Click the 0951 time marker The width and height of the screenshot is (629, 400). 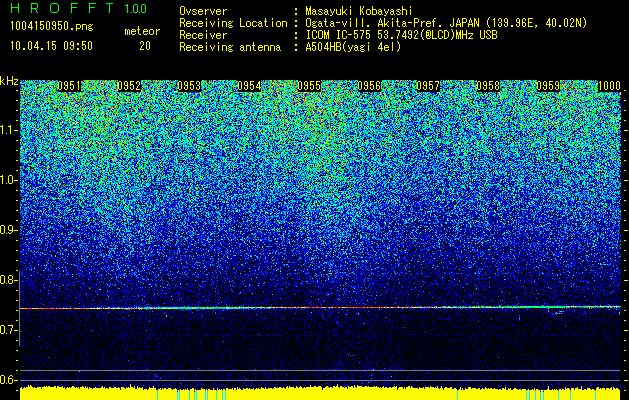(69, 86)
